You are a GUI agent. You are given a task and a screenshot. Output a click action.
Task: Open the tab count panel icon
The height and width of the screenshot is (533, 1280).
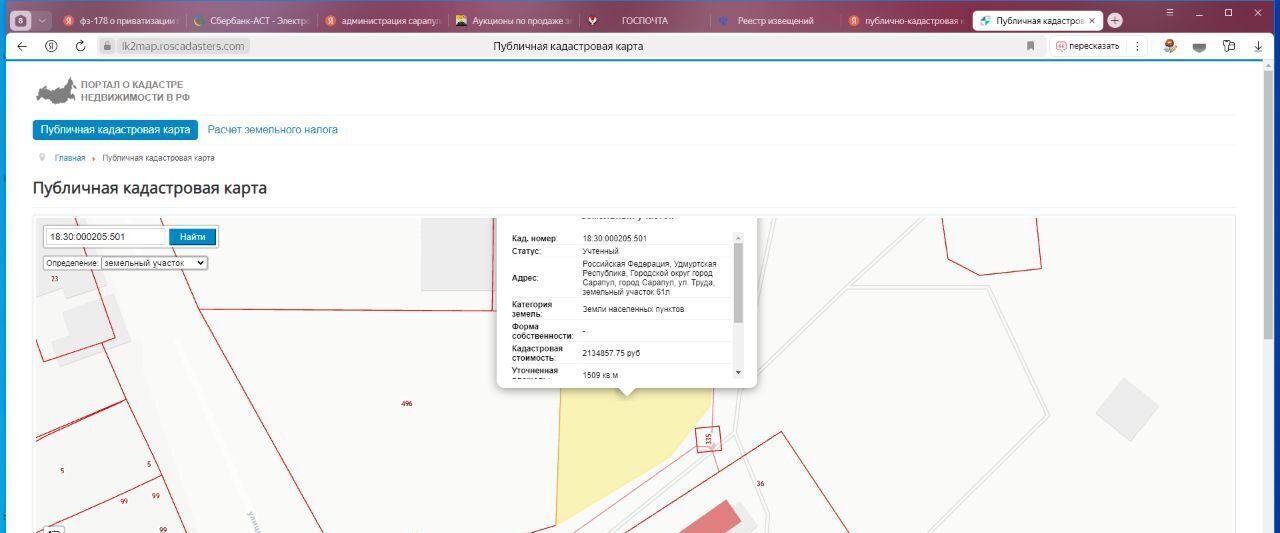point(20,20)
